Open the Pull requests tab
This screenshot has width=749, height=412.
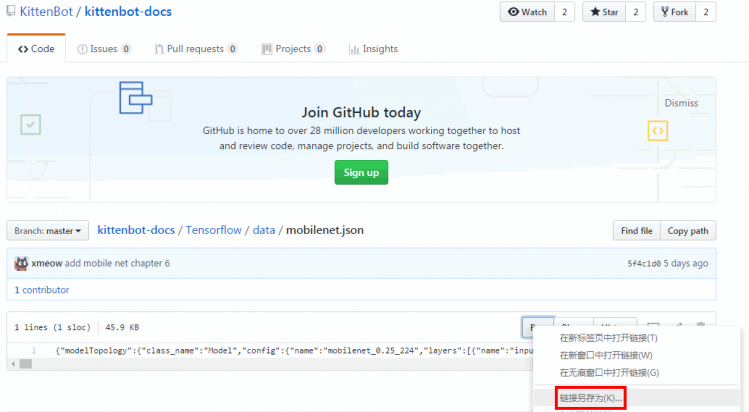click(x=195, y=49)
